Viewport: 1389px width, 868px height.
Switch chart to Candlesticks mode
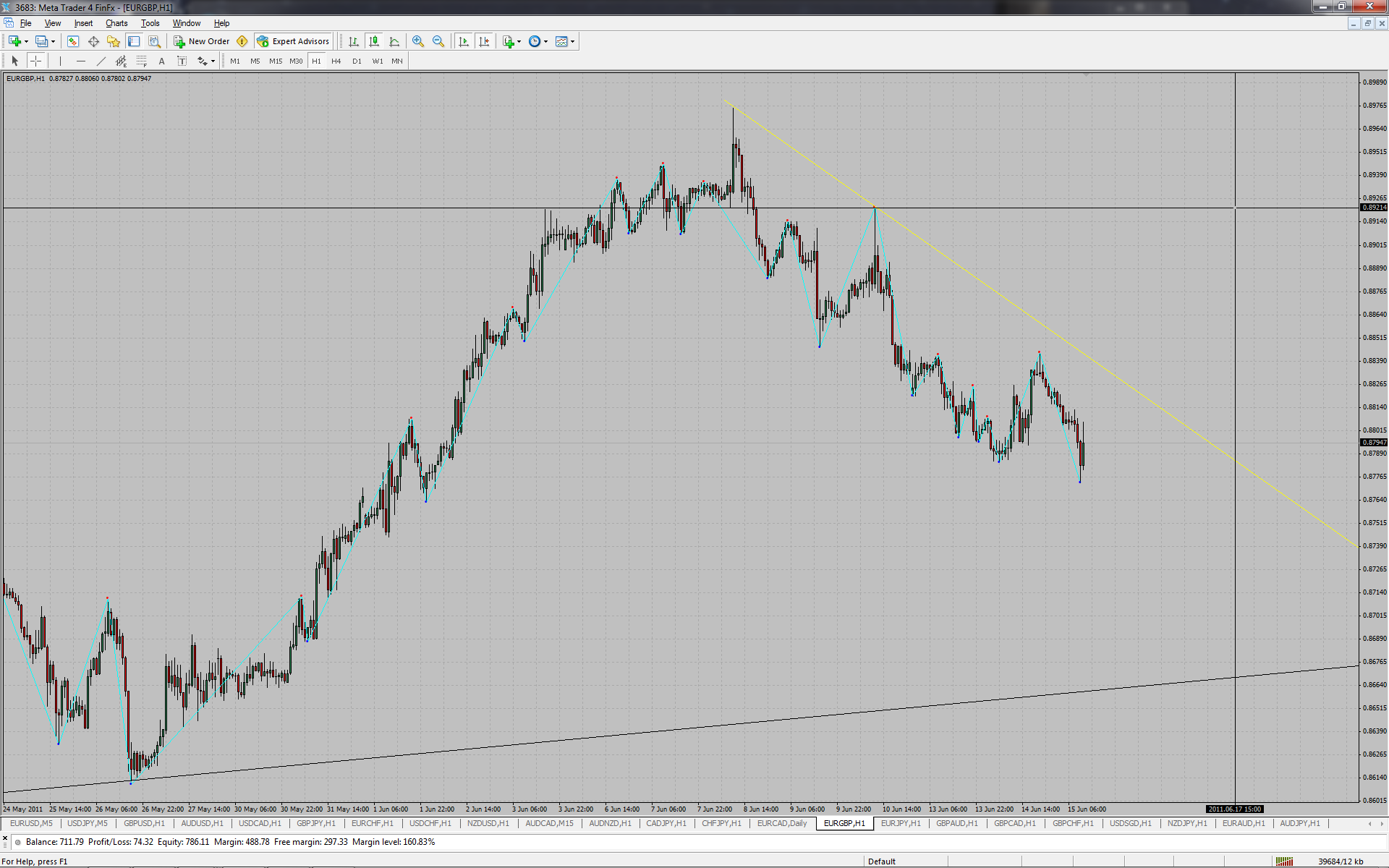pyautogui.click(x=373, y=41)
